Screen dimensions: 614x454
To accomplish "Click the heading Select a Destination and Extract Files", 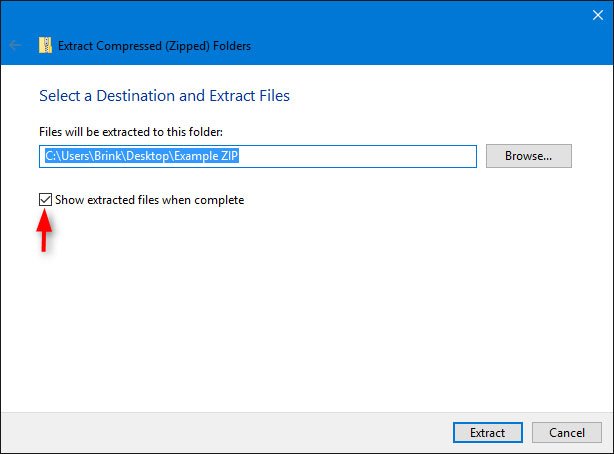I will coord(164,96).
